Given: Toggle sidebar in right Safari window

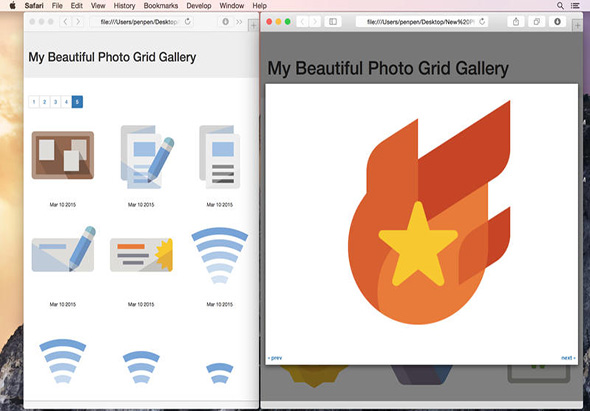Looking at the screenshot, I should click(x=333, y=22).
